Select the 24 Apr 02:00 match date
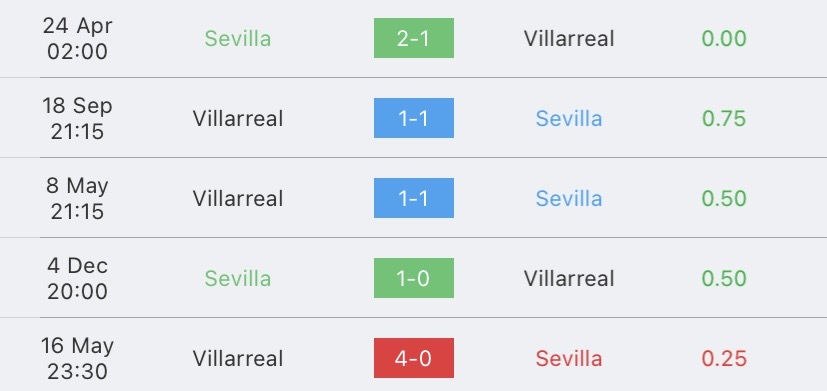Viewport: 827px width, 391px height. (77, 39)
